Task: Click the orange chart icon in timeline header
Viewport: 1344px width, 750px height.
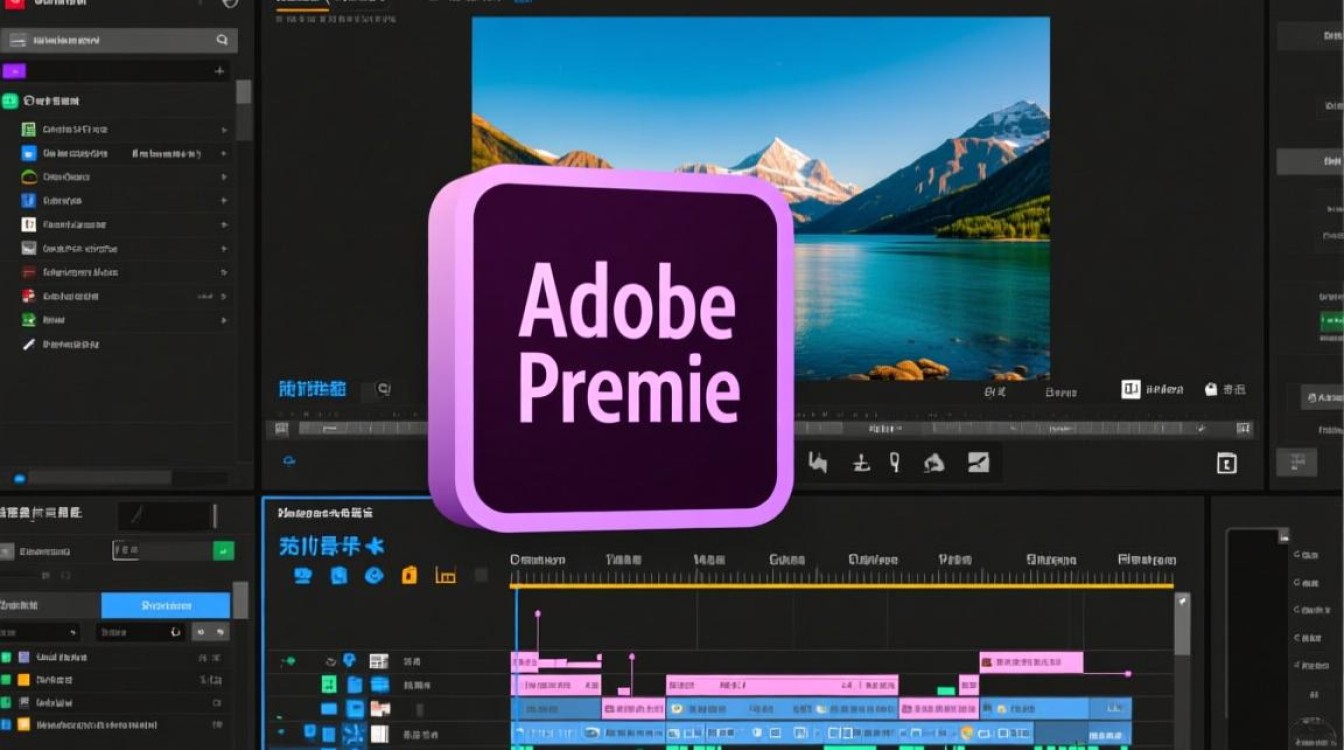Action: coord(445,575)
